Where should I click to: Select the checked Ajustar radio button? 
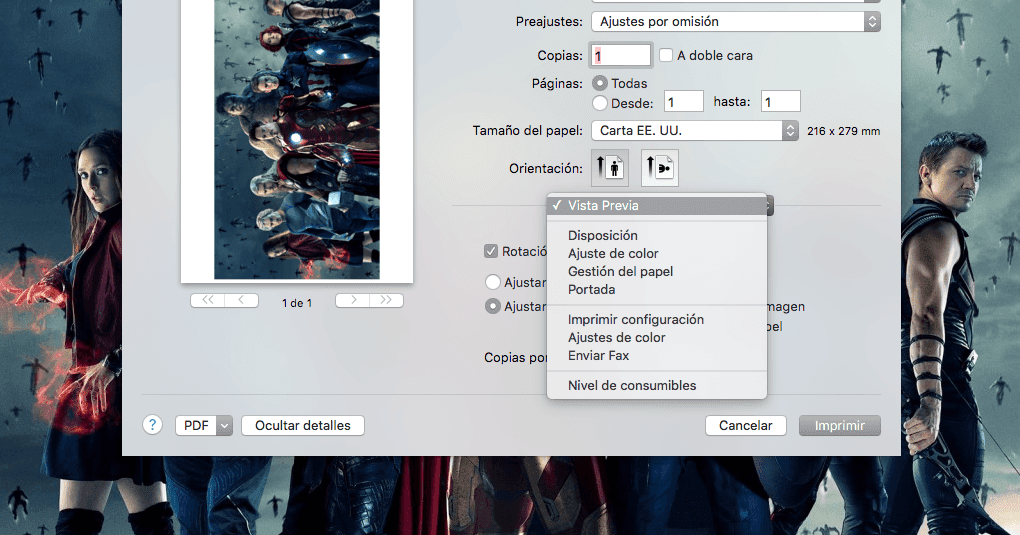point(492,306)
